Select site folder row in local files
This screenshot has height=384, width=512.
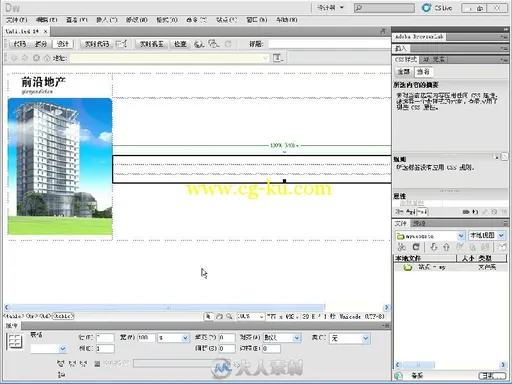pos(450,267)
